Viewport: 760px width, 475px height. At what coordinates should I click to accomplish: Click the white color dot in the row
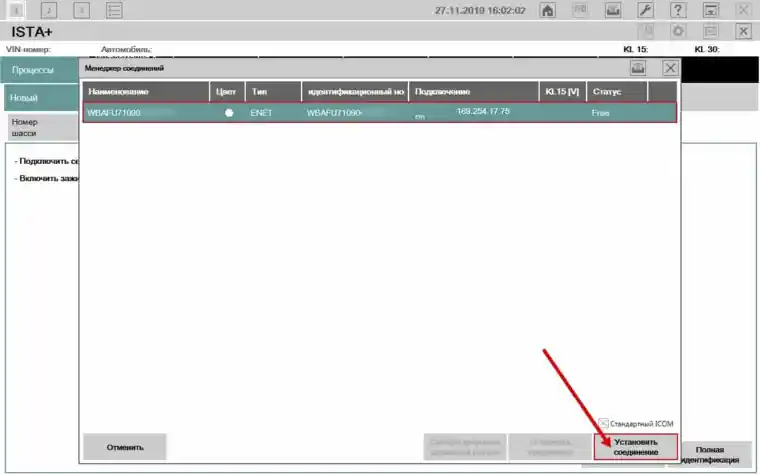(229, 113)
